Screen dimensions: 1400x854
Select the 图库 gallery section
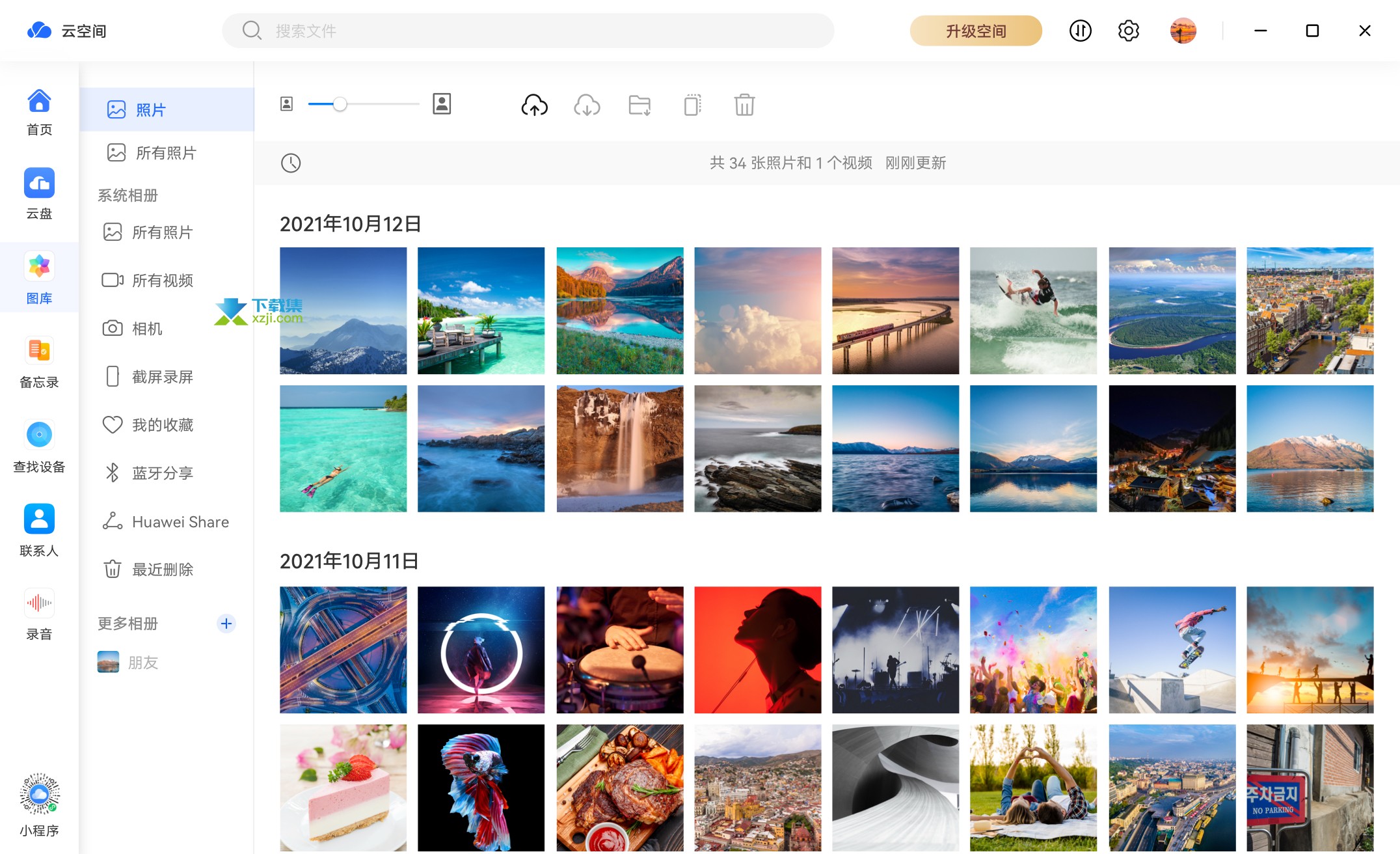[x=39, y=278]
